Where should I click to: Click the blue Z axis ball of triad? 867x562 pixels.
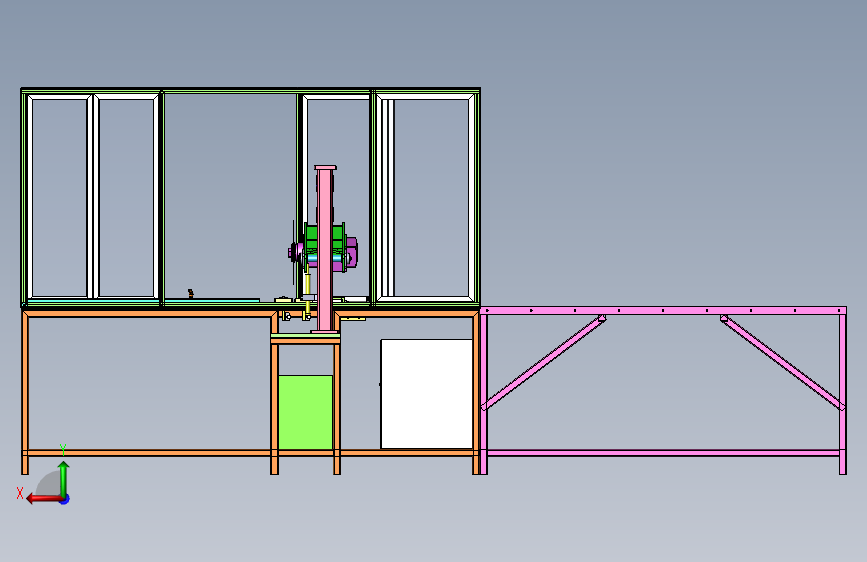[x=65, y=499]
